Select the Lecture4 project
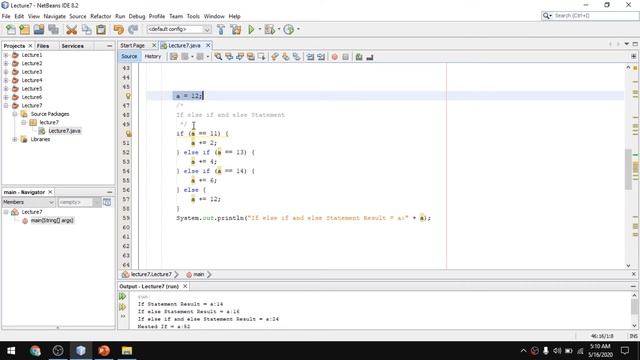The height and width of the screenshot is (360, 640). tap(32, 80)
